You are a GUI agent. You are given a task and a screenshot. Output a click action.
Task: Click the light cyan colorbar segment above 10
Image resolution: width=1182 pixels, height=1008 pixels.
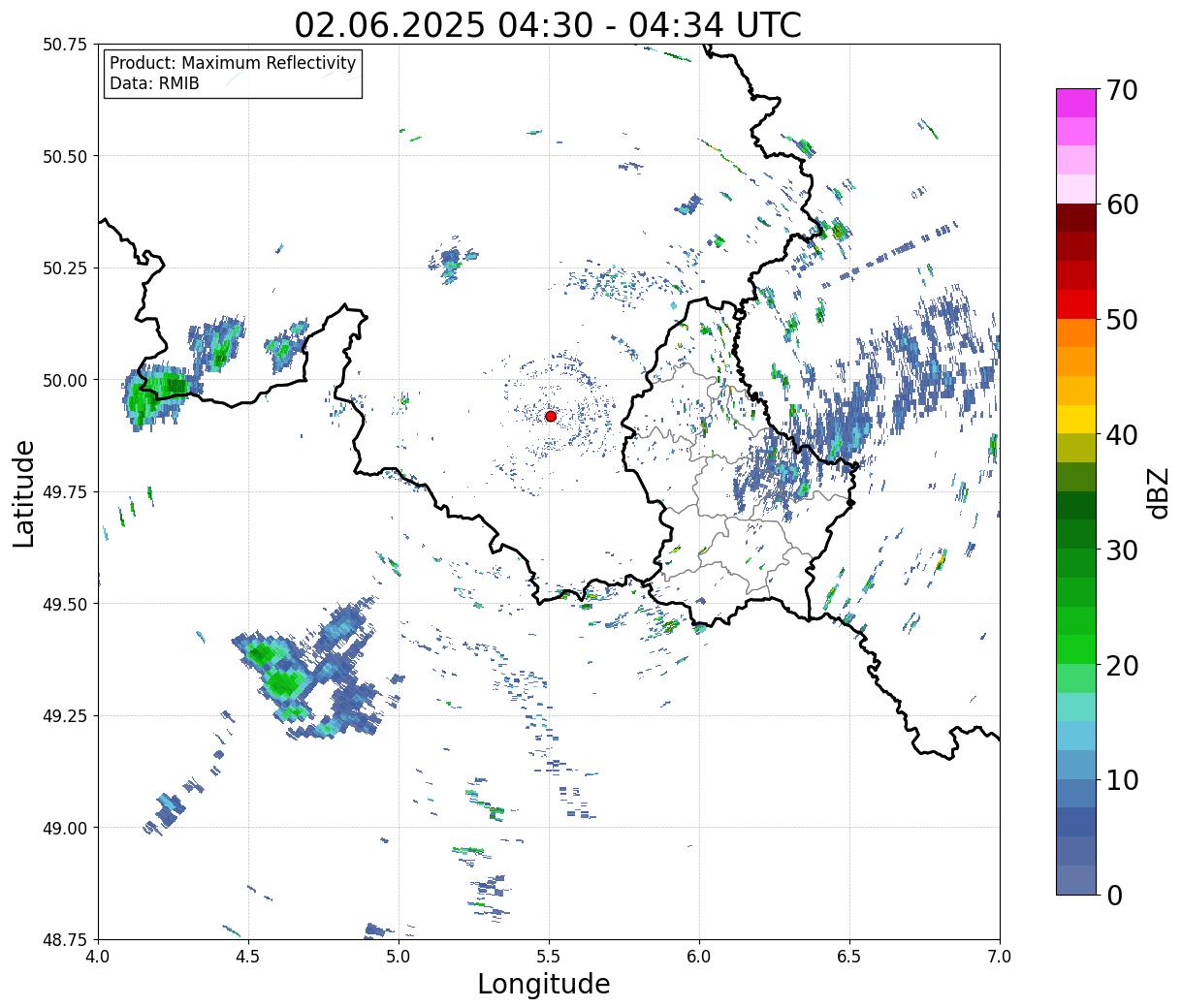(x=1076, y=736)
